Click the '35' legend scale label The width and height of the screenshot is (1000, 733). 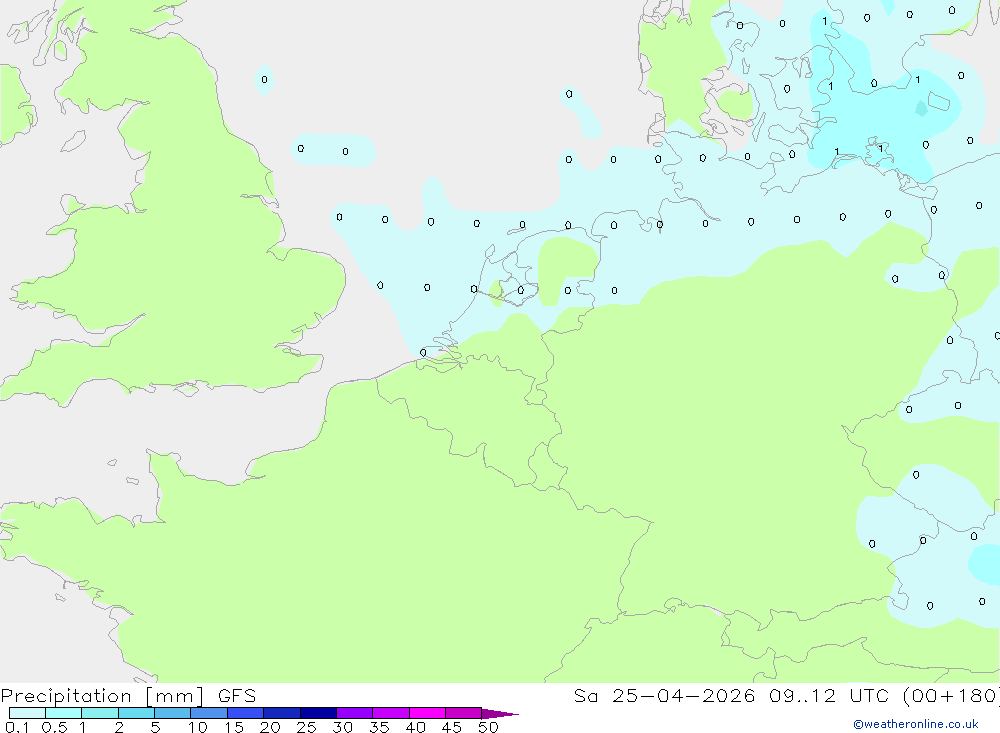(379, 727)
